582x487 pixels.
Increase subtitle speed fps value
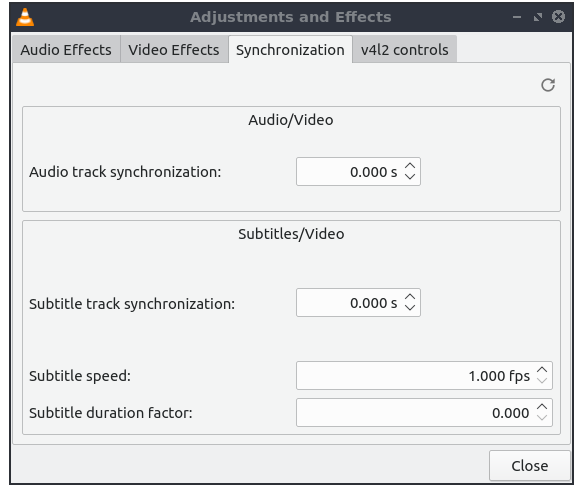(542, 370)
